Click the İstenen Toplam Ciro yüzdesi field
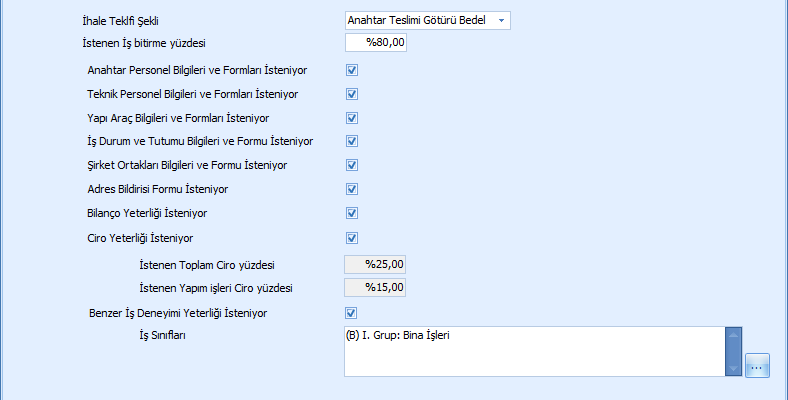Viewport: 788px width, 400px height. coord(376,264)
